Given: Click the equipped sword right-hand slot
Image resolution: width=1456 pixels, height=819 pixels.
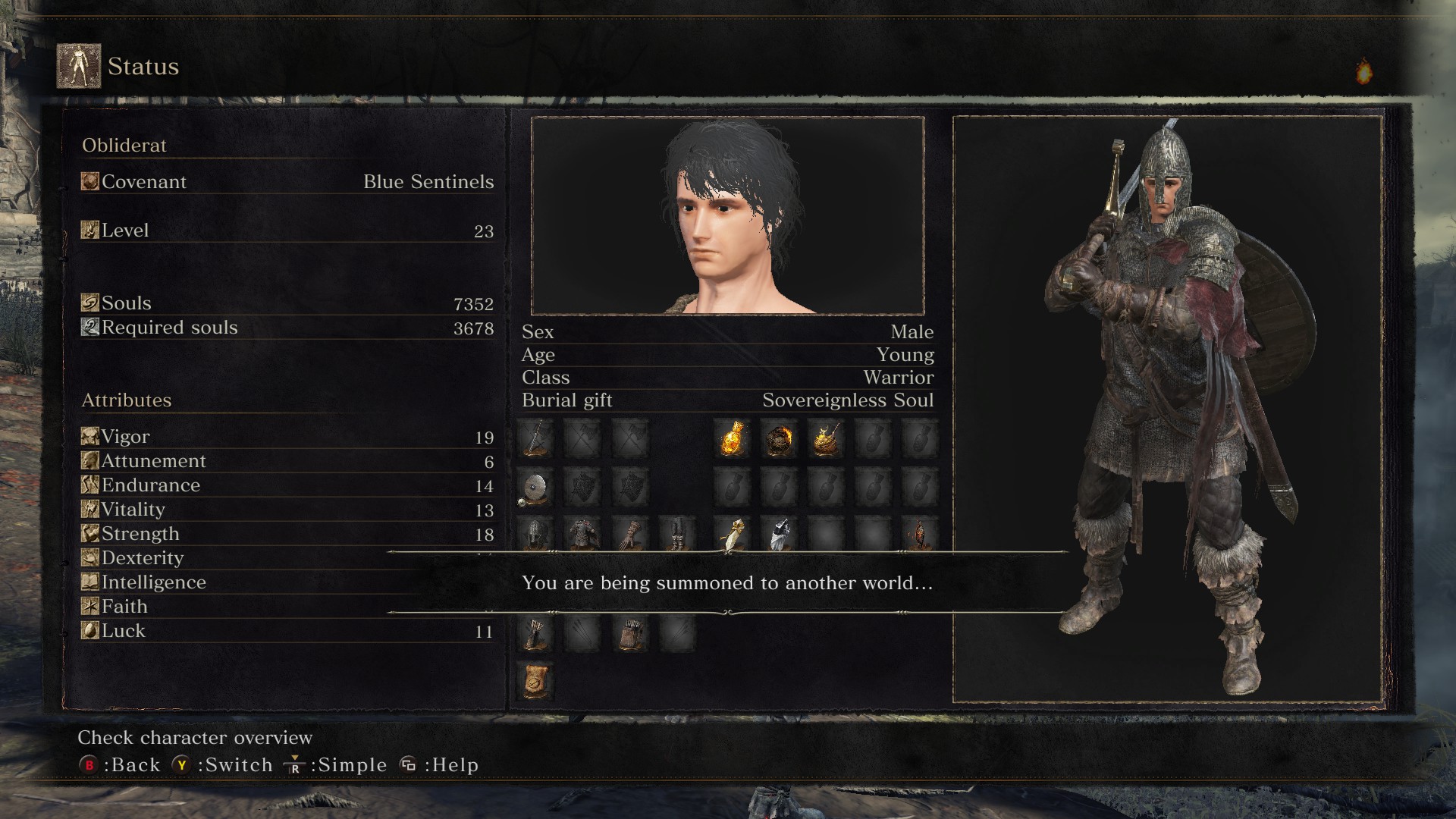Looking at the screenshot, I should pyautogui.click(x=535, y=438).
